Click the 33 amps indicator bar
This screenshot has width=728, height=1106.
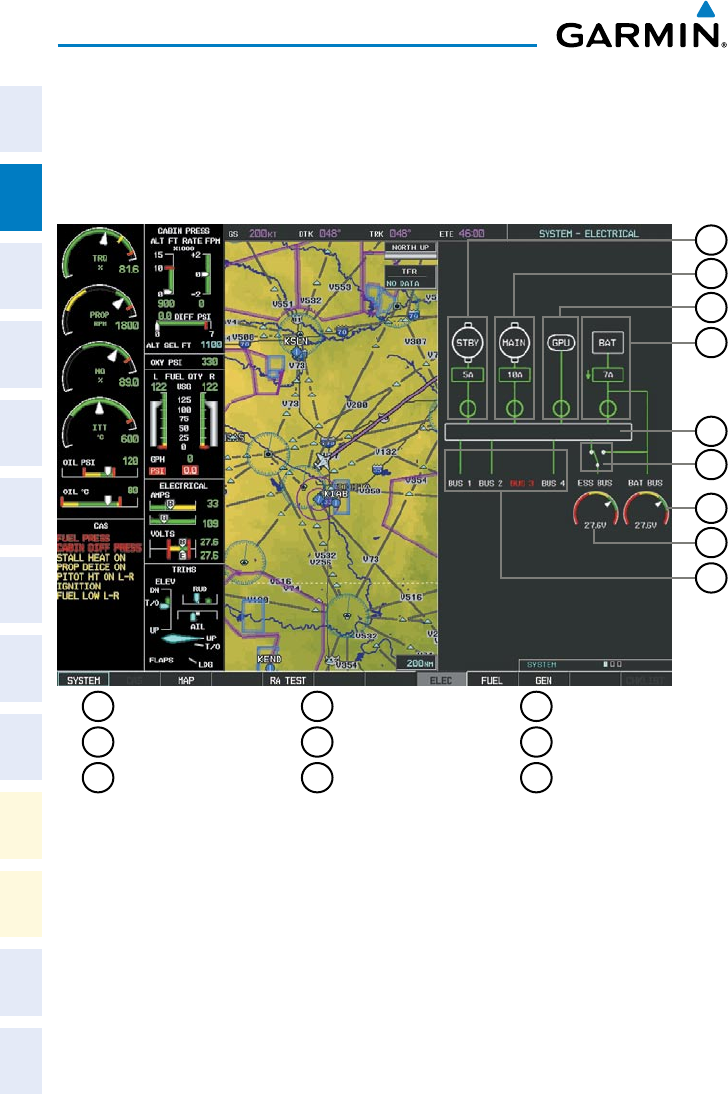click(x=172, y=506)
